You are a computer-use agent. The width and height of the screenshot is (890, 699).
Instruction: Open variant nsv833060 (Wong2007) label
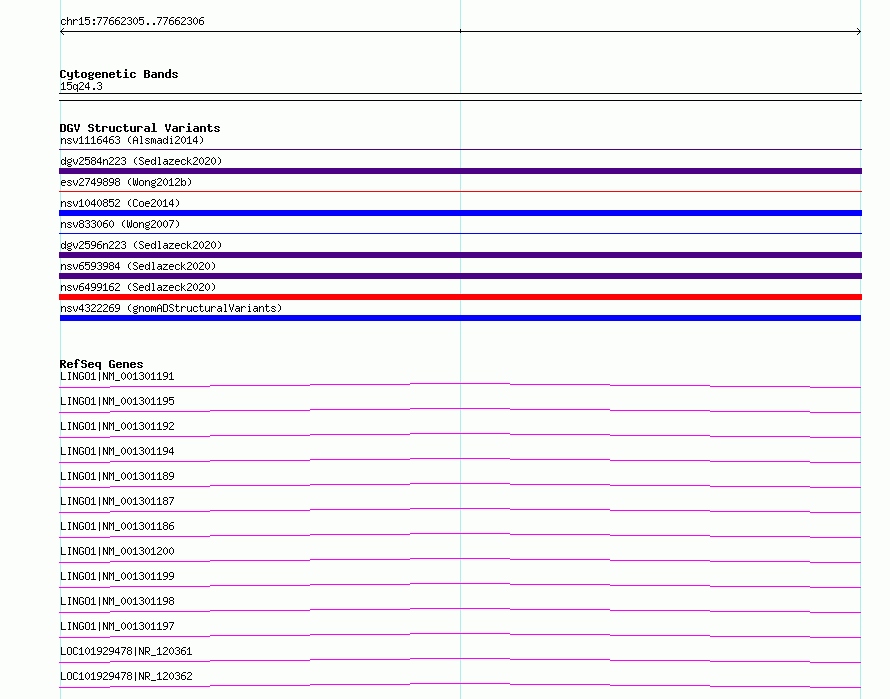click(x=120, y=224)
